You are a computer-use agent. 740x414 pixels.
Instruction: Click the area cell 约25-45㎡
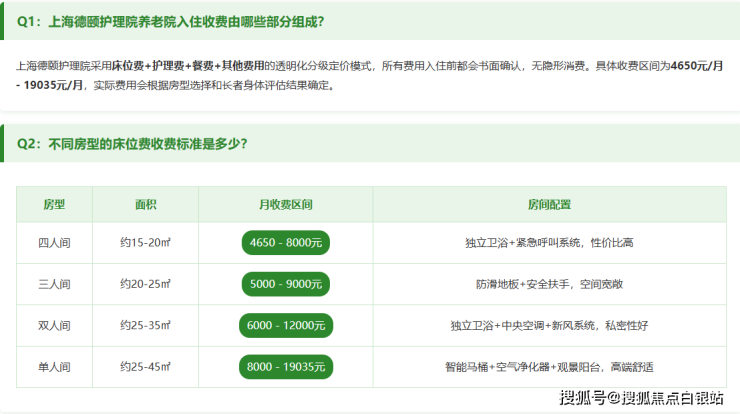[x=145, y=367]
